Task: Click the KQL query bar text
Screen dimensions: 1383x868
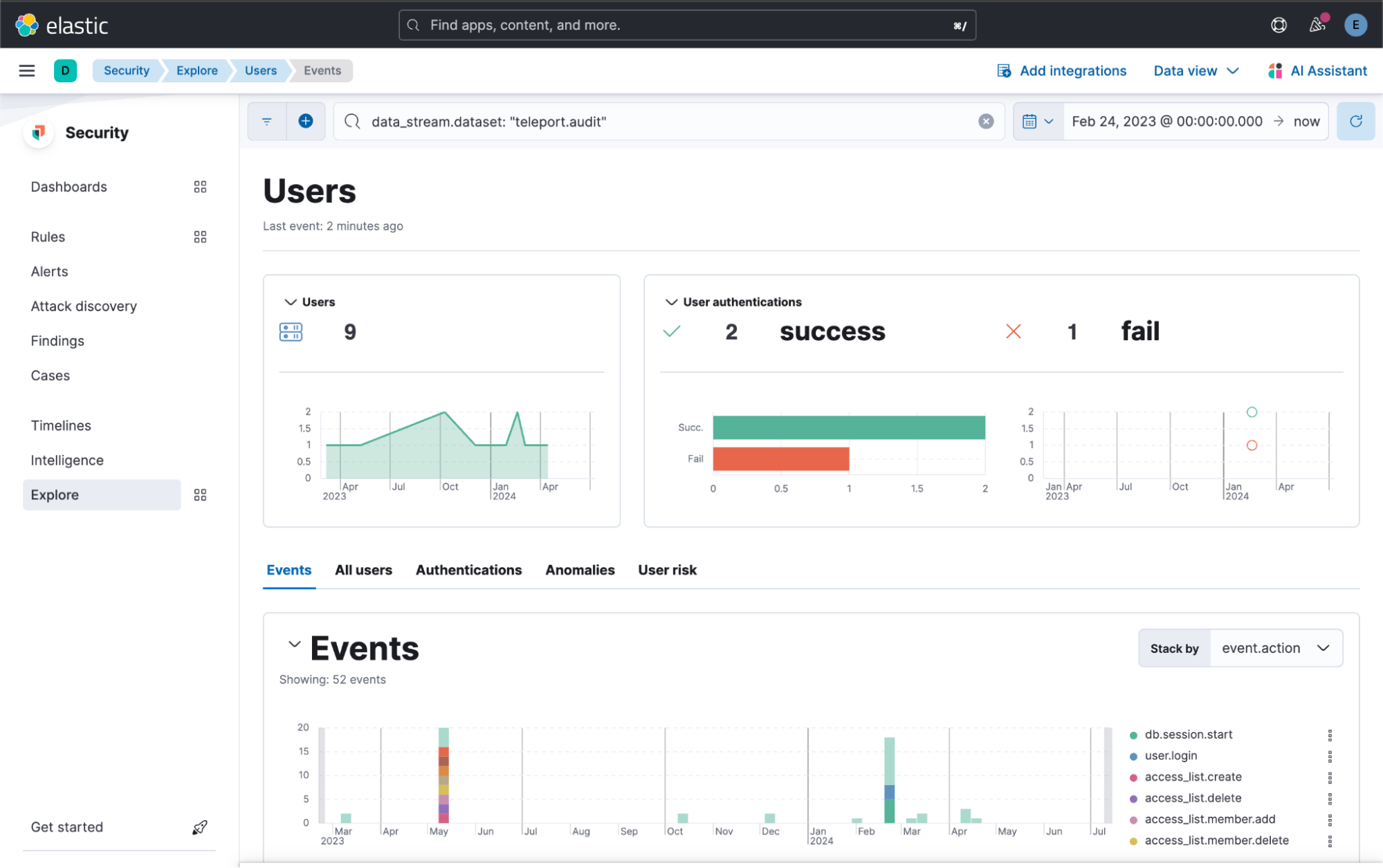Action: click(488, 122)
